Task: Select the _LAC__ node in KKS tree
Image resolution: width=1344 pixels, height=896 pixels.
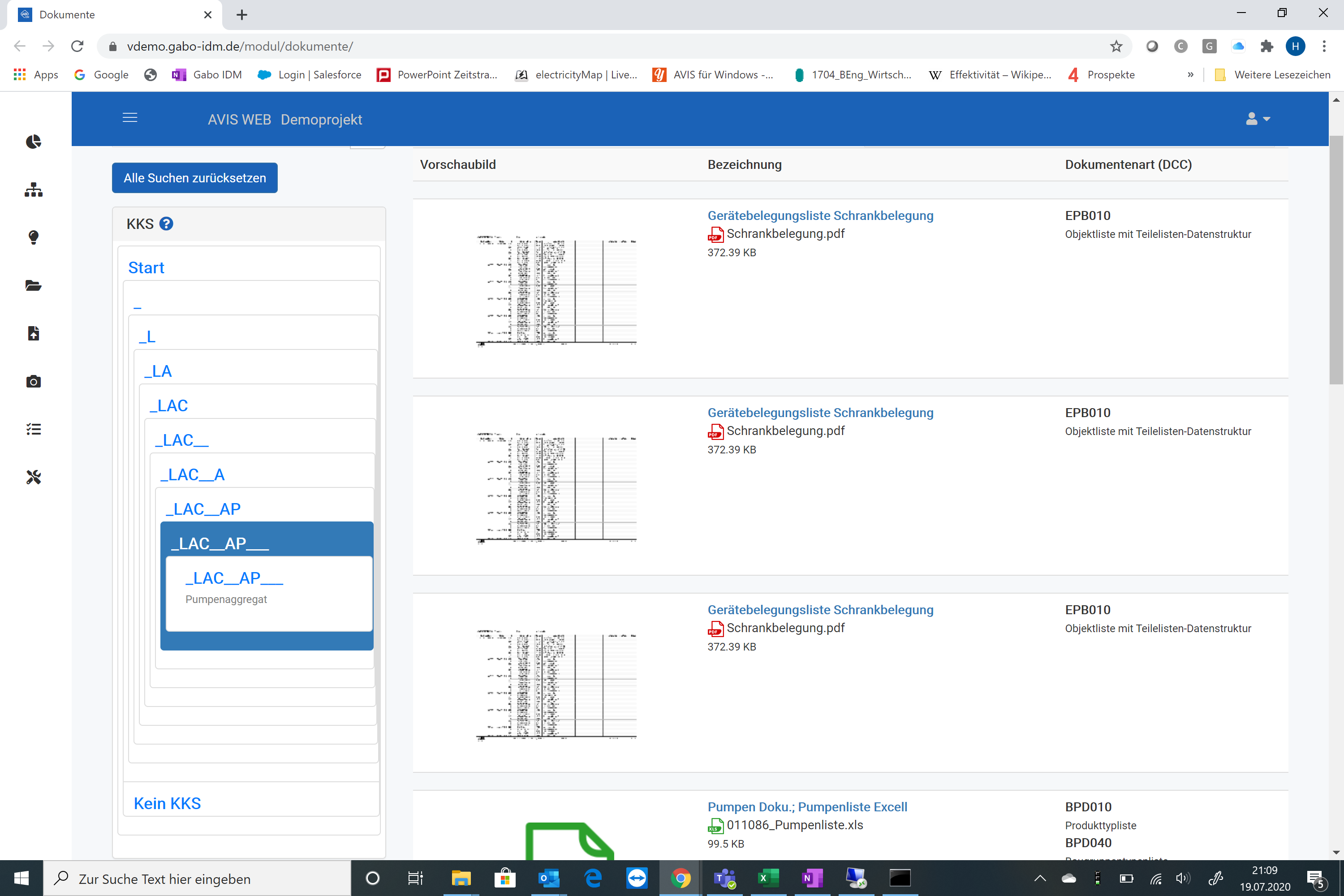Action: [x=182, y=440]
